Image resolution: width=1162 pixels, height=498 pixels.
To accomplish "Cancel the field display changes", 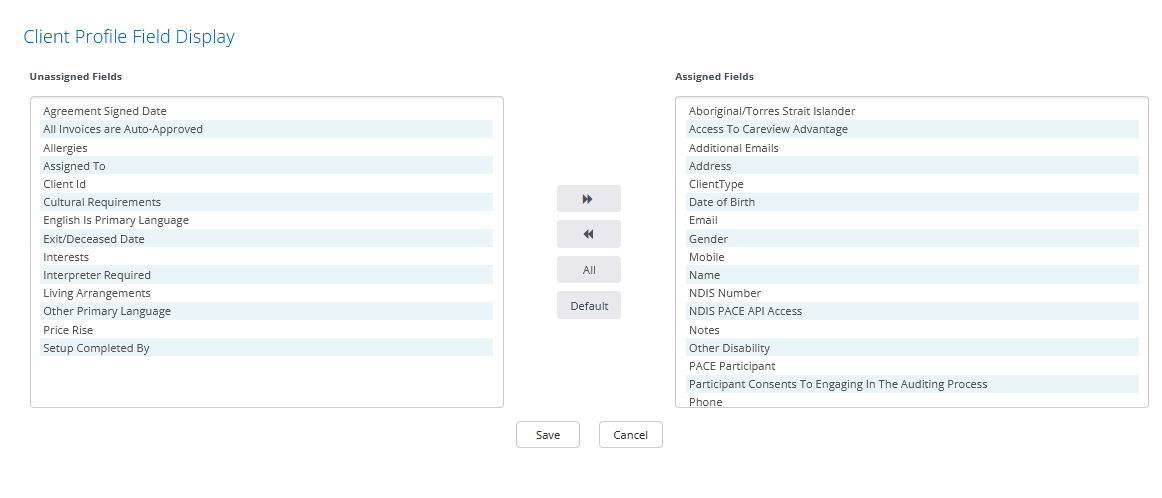I will 631,435.
